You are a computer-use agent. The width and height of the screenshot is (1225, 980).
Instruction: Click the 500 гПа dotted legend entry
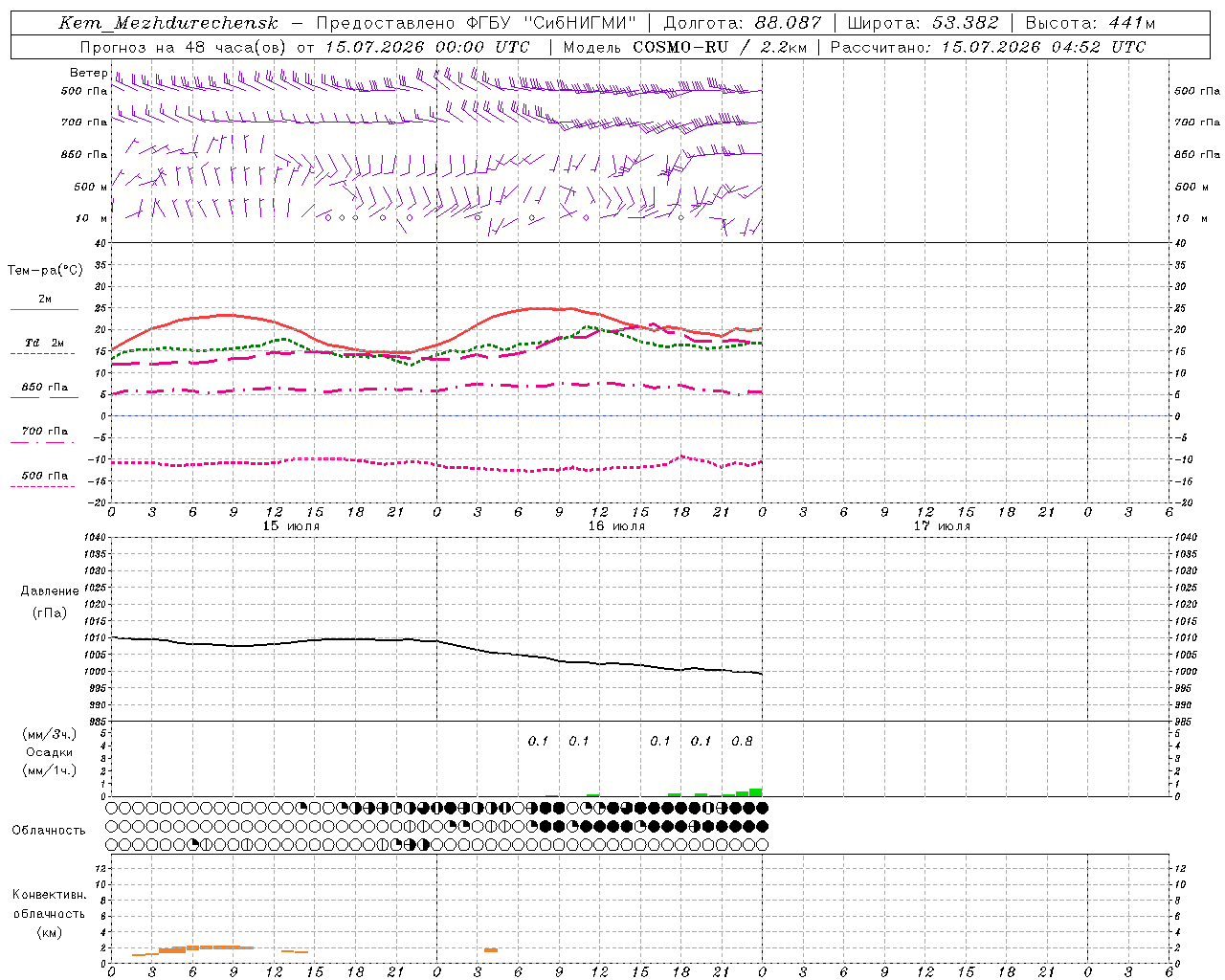point(44,476)
